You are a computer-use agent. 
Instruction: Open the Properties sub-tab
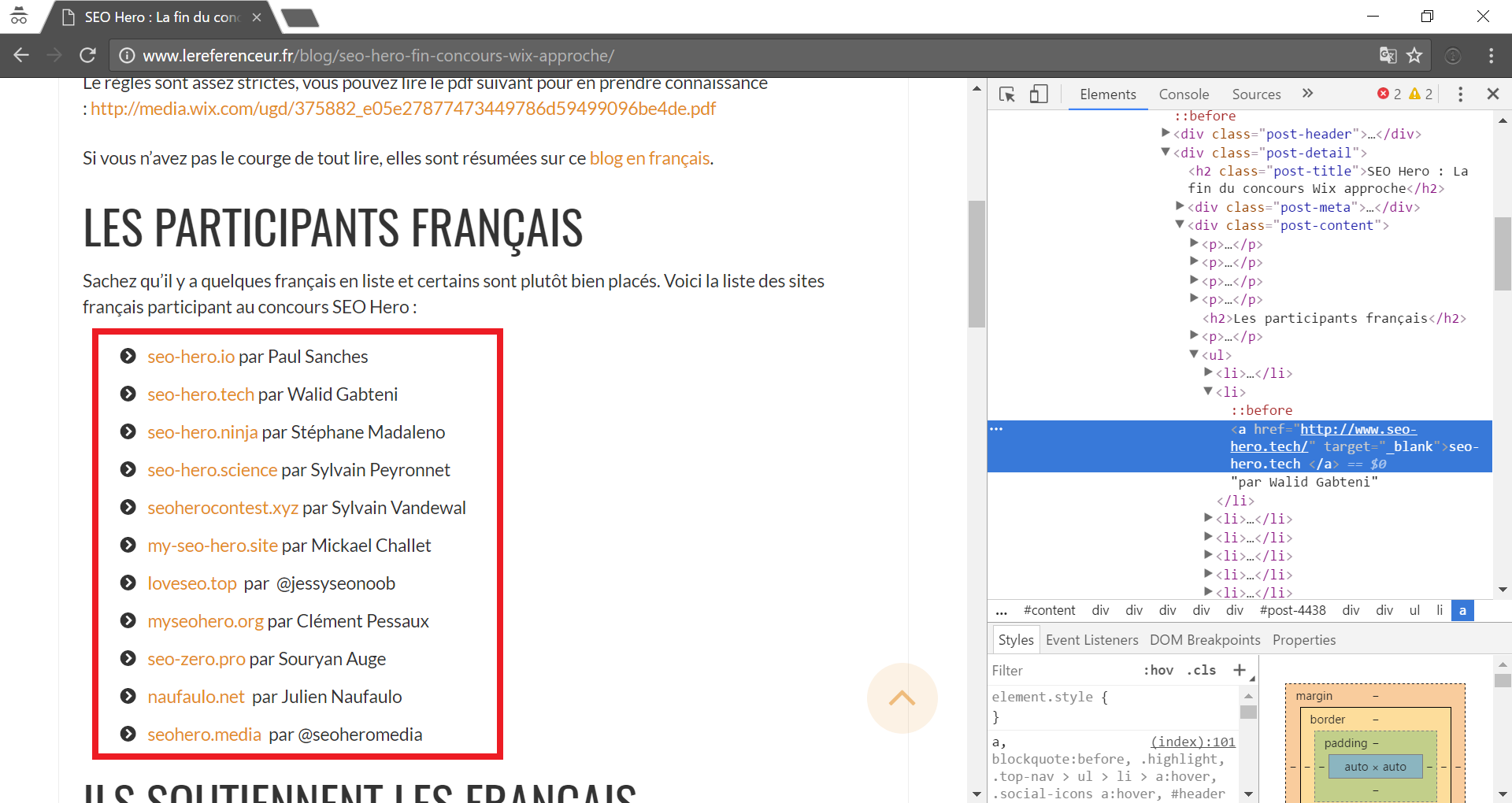click(1304, 640)
